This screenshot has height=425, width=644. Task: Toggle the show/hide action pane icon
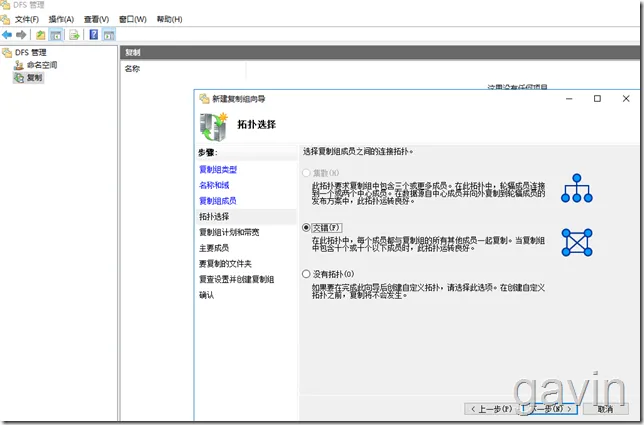pyautogui.click(x=109, y=35)
